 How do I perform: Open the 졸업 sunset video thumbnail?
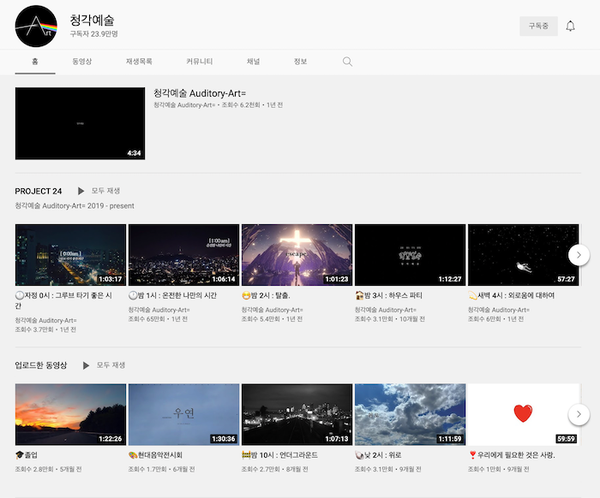70,414
